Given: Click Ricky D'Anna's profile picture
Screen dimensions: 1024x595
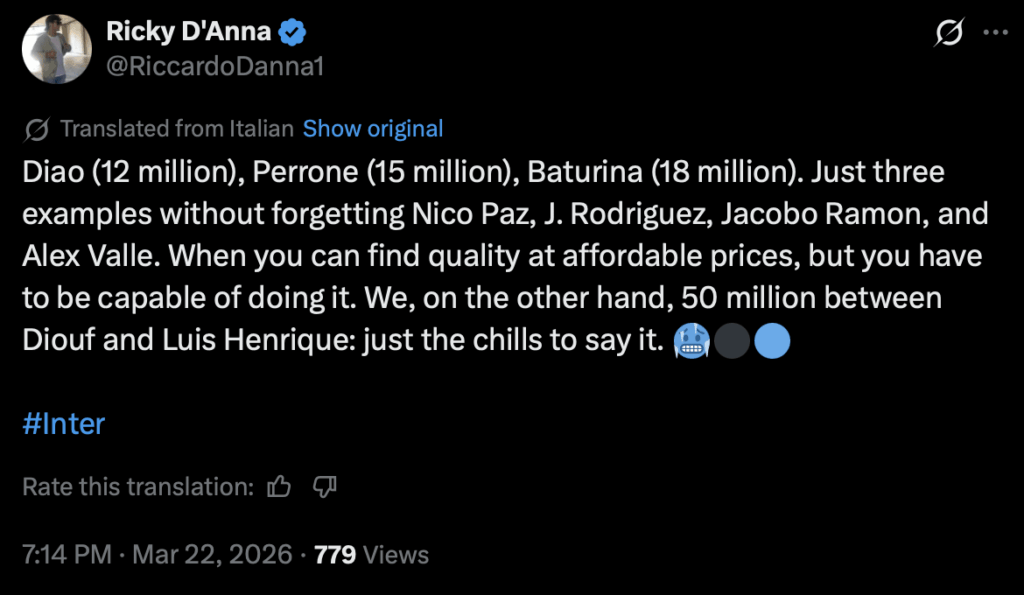Looking at the screenshot, I should (57, 48).
